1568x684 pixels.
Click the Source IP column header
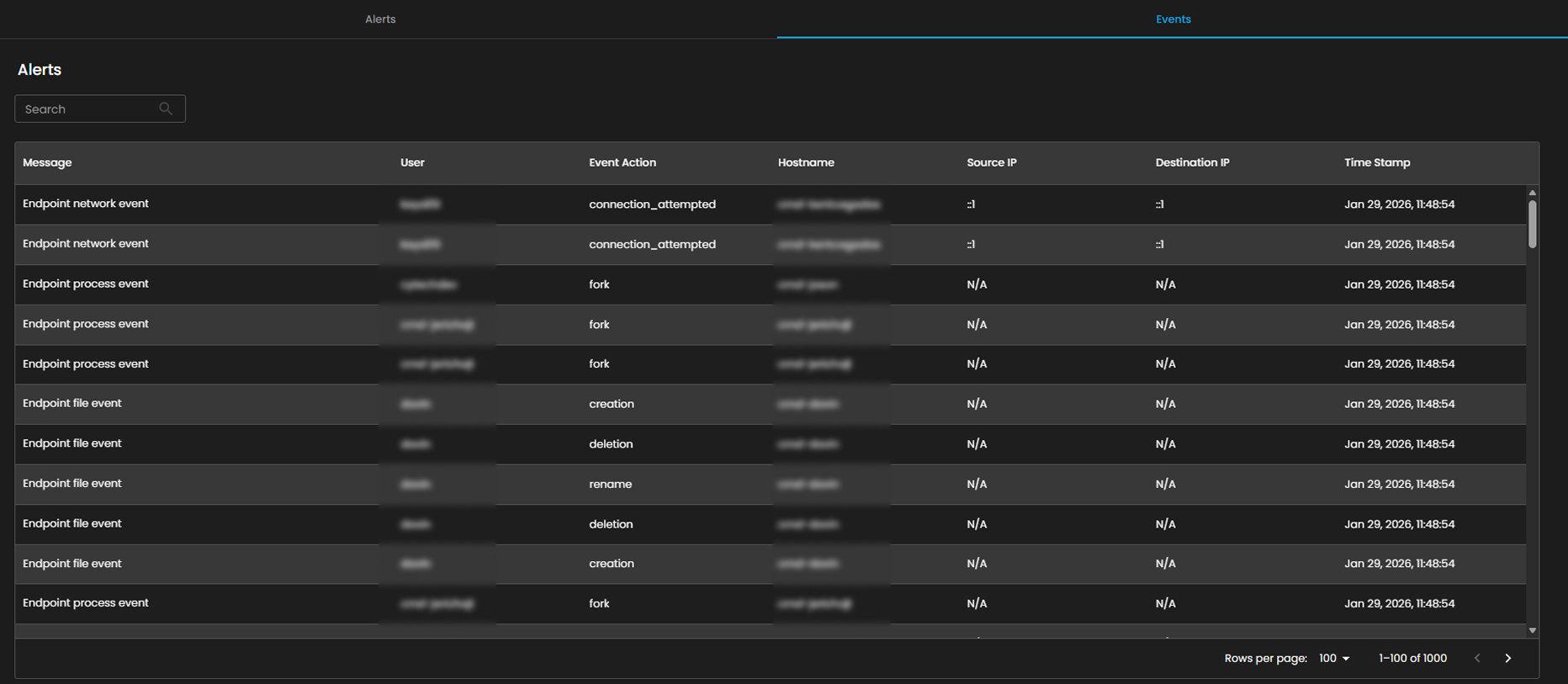click(991, 162)
